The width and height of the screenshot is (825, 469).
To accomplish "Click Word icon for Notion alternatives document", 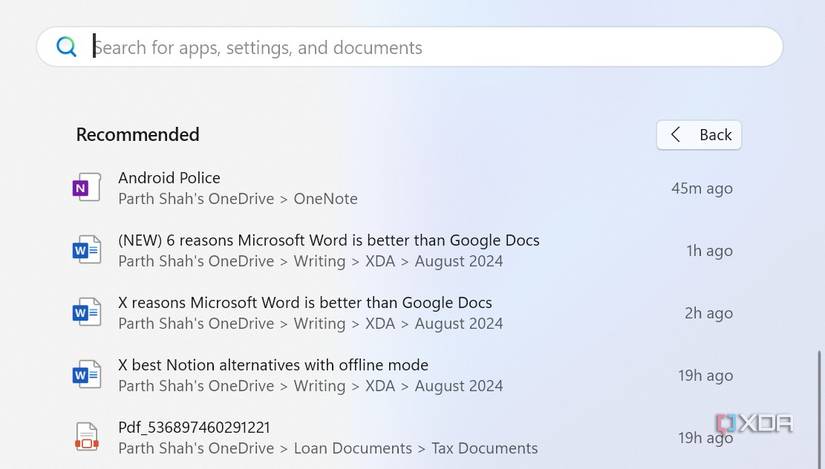I will point(87,374).
